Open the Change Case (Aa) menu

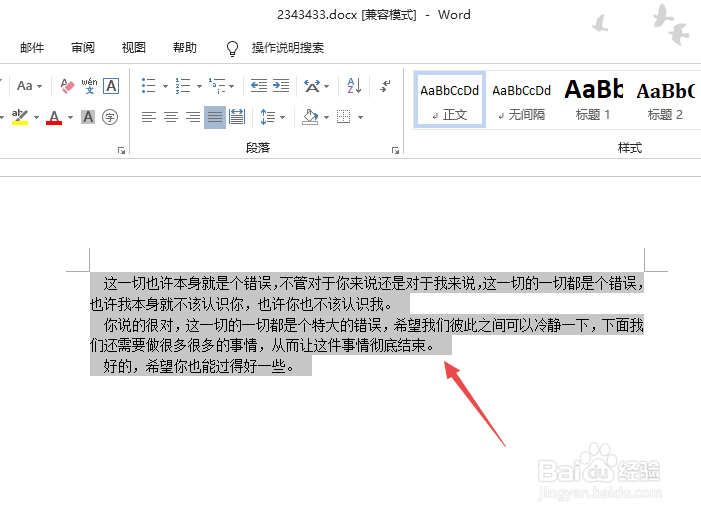29,85
